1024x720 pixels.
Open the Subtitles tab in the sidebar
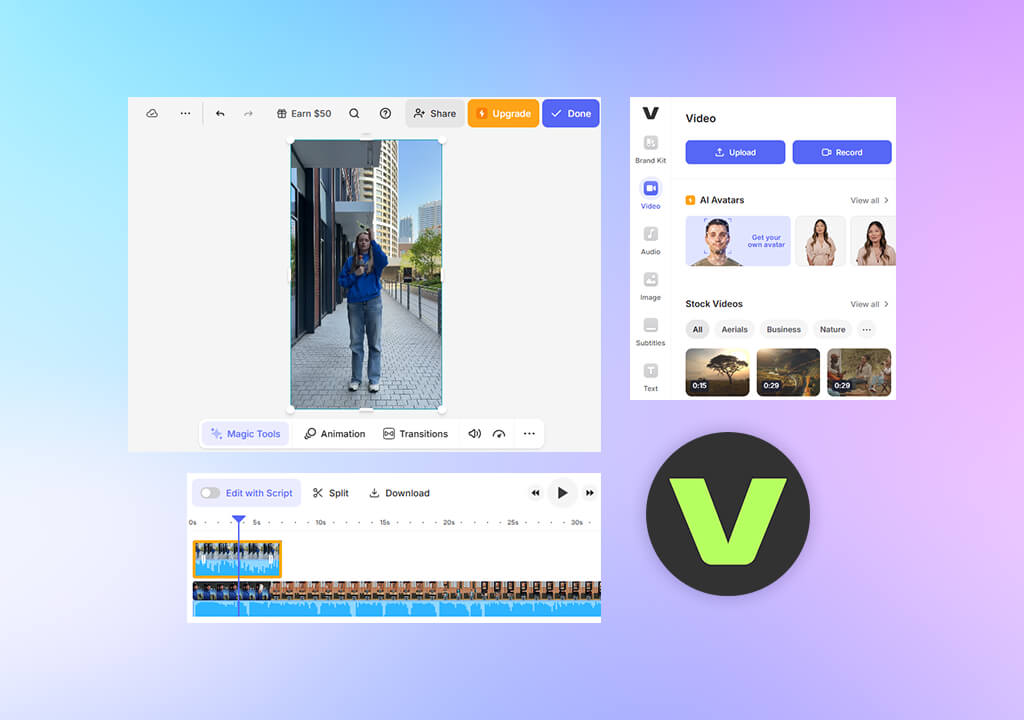[650, 332]
